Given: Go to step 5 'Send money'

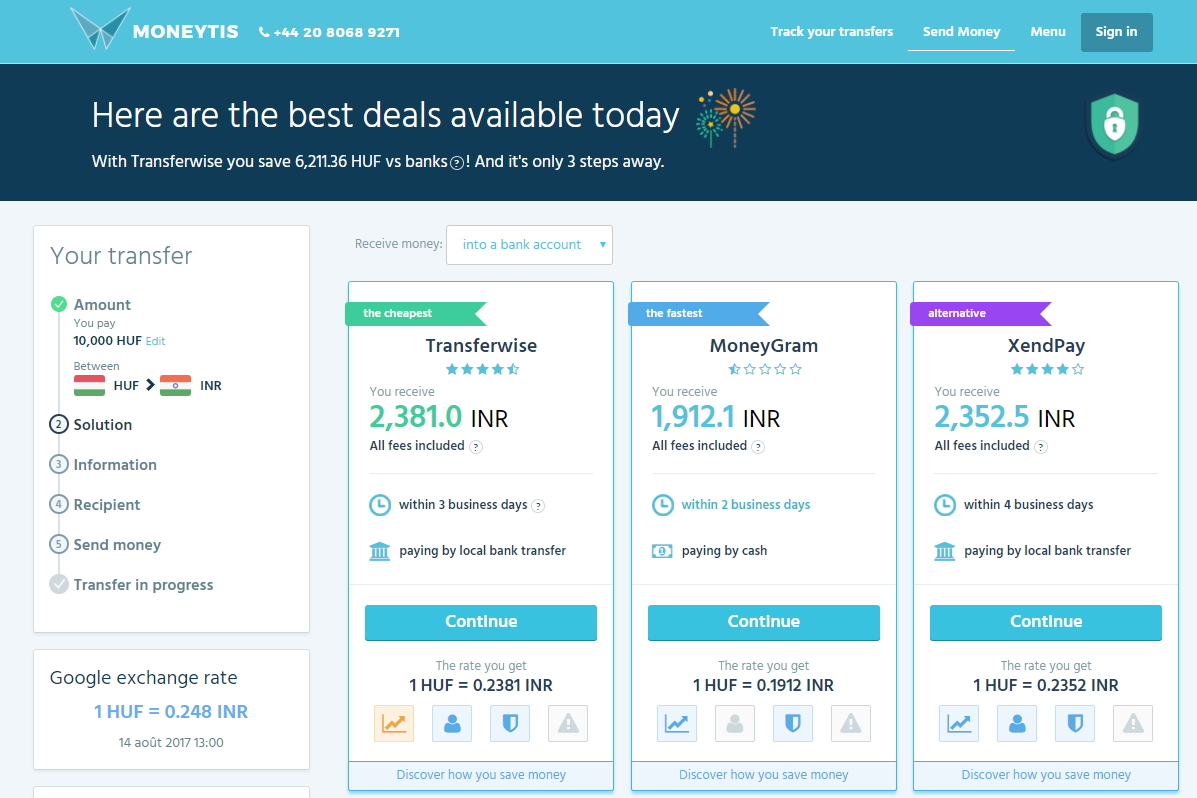Looking at the screenshot, I should point(117,544).
